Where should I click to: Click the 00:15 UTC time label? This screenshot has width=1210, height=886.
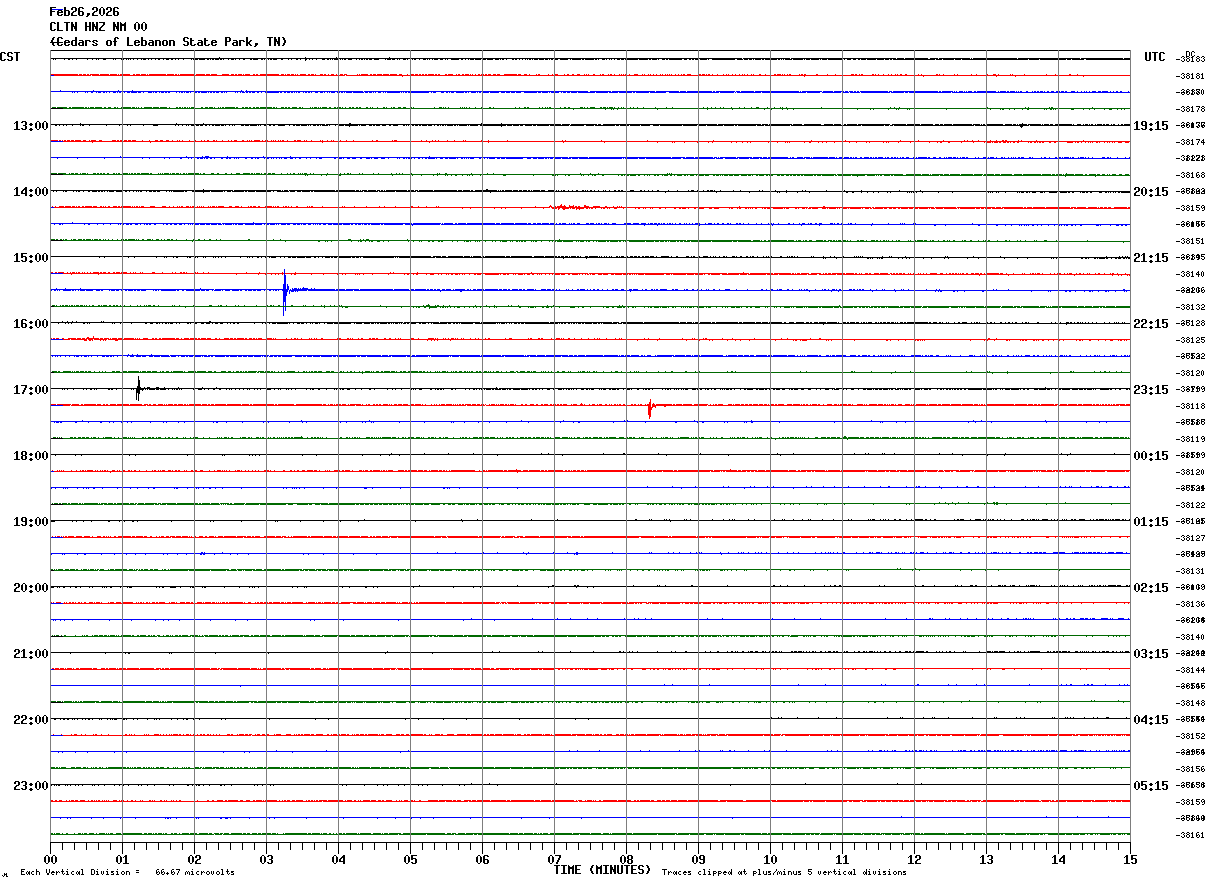tap(1151, 456)
